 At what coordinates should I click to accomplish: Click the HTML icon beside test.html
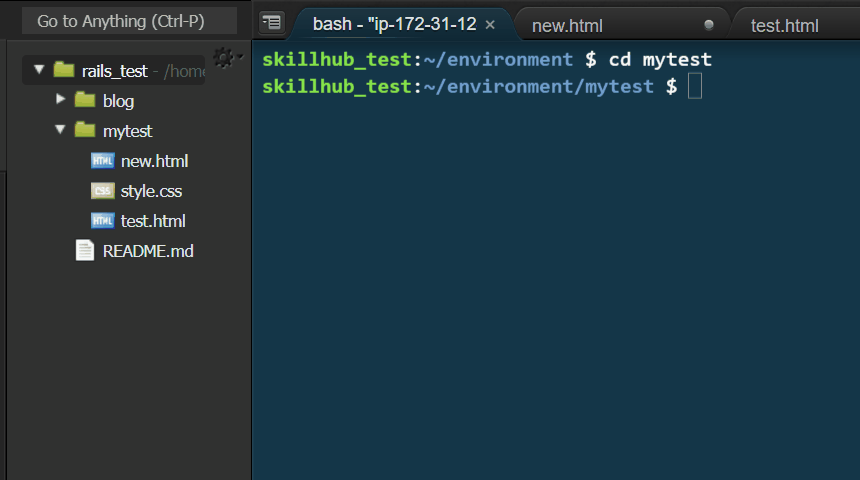(103, 221)
